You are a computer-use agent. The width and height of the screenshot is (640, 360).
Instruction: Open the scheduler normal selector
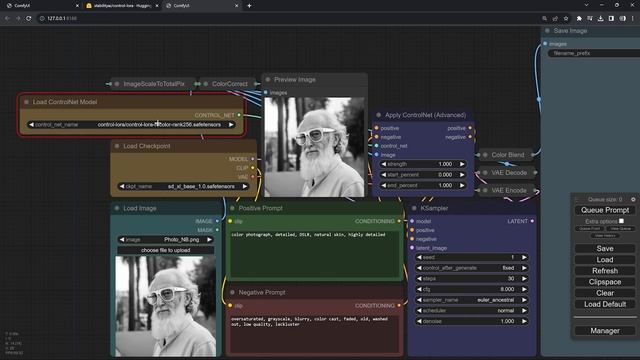tap(471, 311)
